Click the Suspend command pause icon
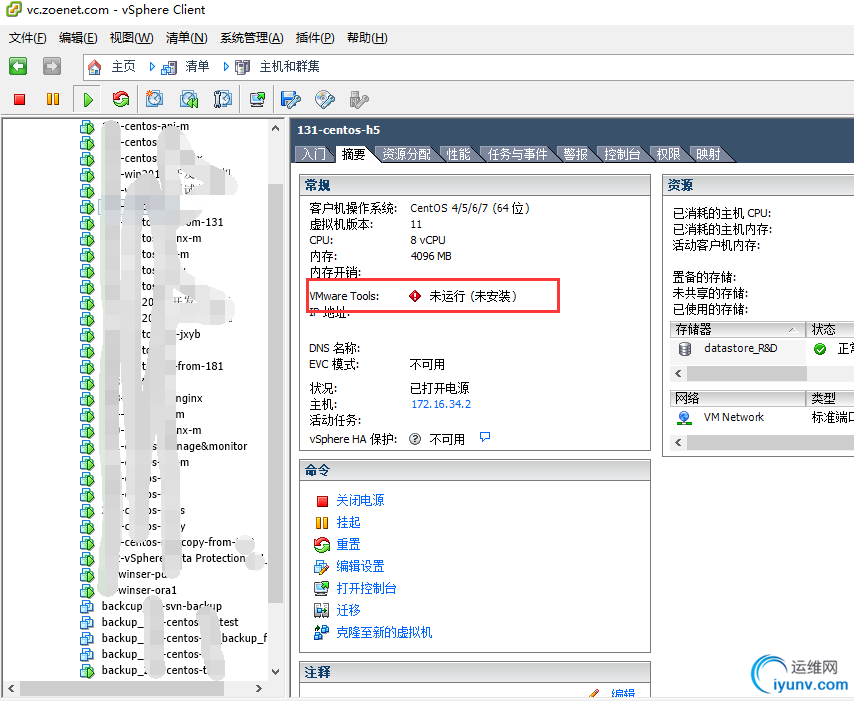 (x=322, y=523)
